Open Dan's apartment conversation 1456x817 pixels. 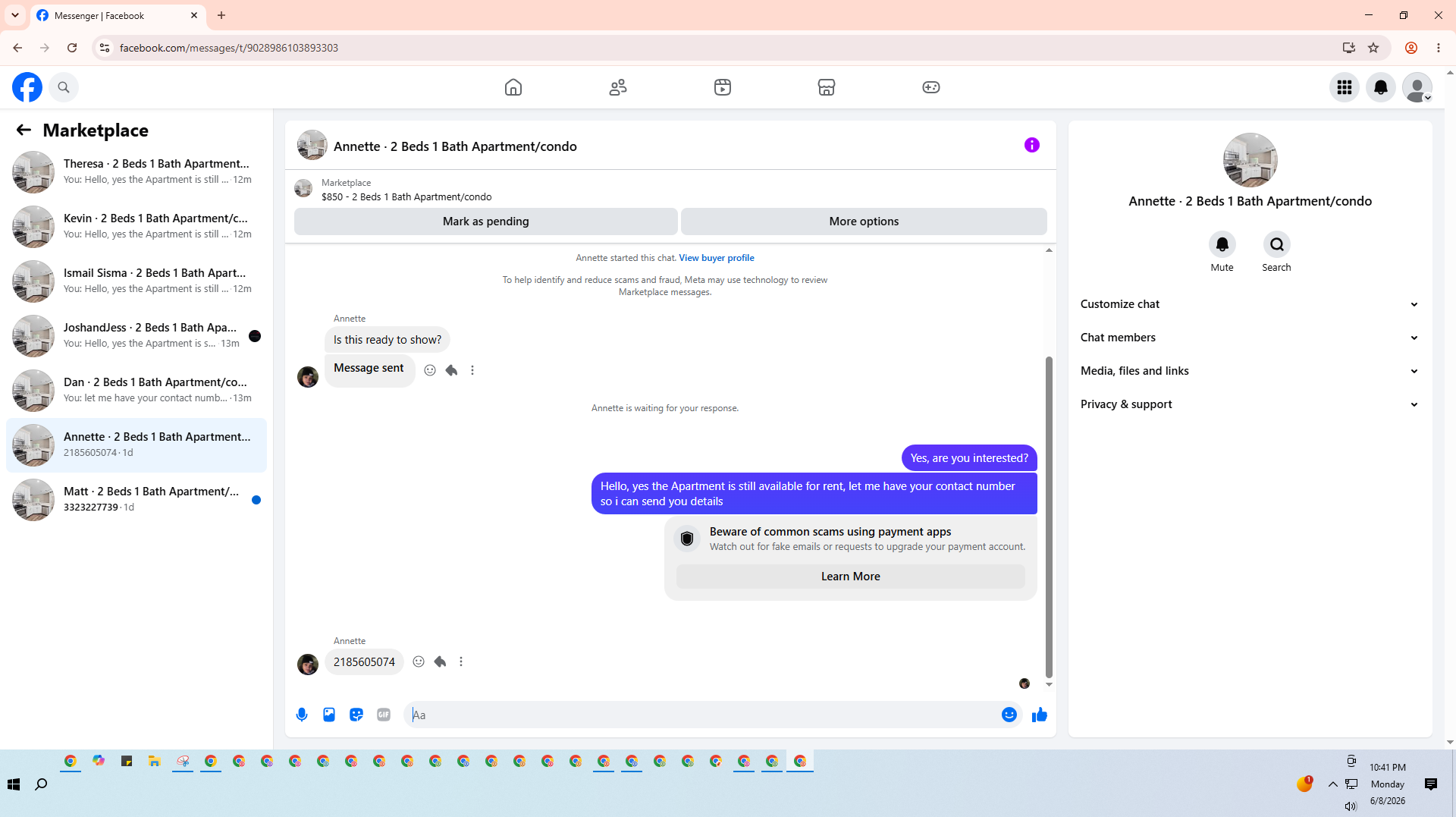(136, 391)
